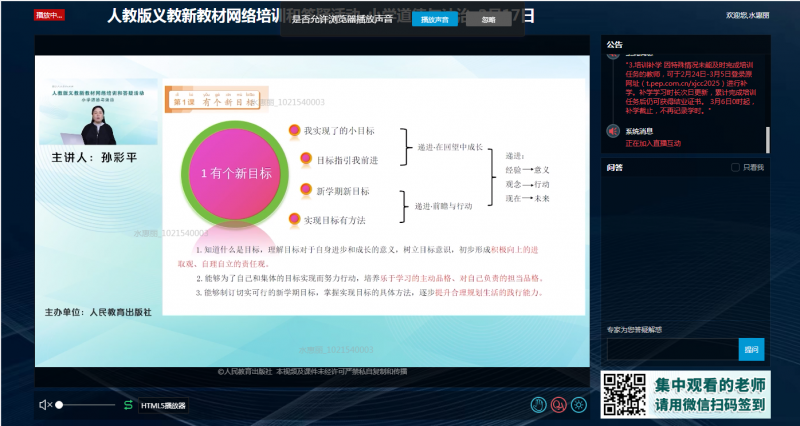Click 实现目标有方法 slide item
This screenshot has height=426, width=800.
coord(335,220)
